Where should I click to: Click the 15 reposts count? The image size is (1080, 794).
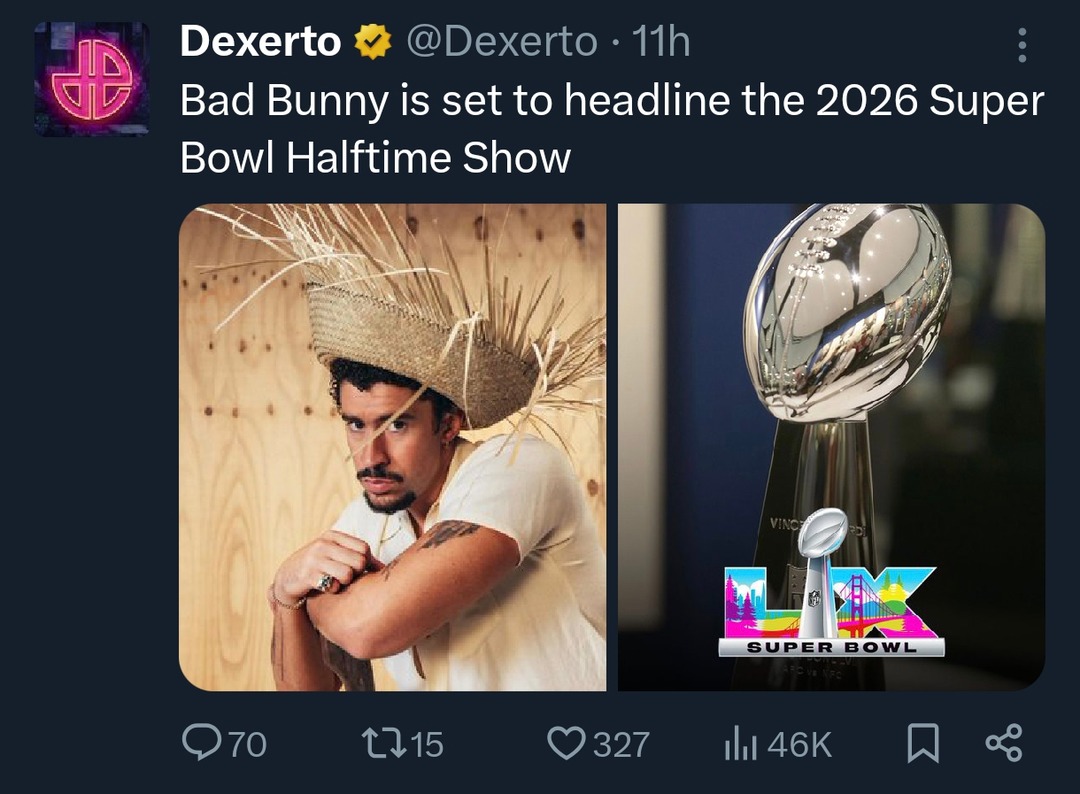[x=427, y=743]
